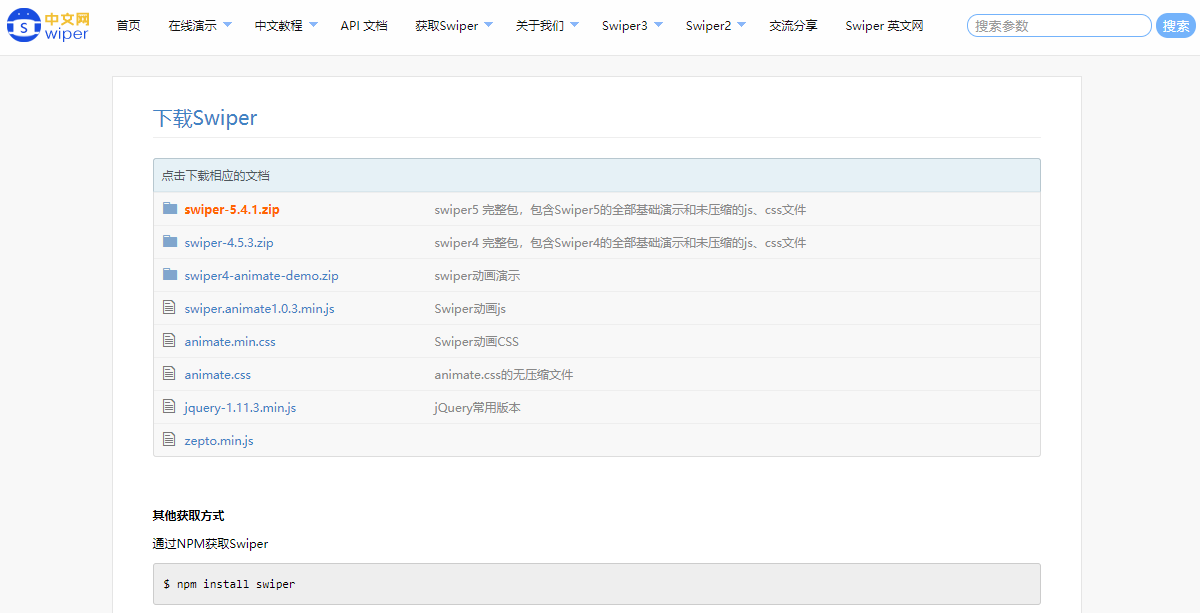The height and width of the screenshot is (613, 1200).
Task: Download swiper.animate1.0.3.min.js
Action: tap(259, 309)
